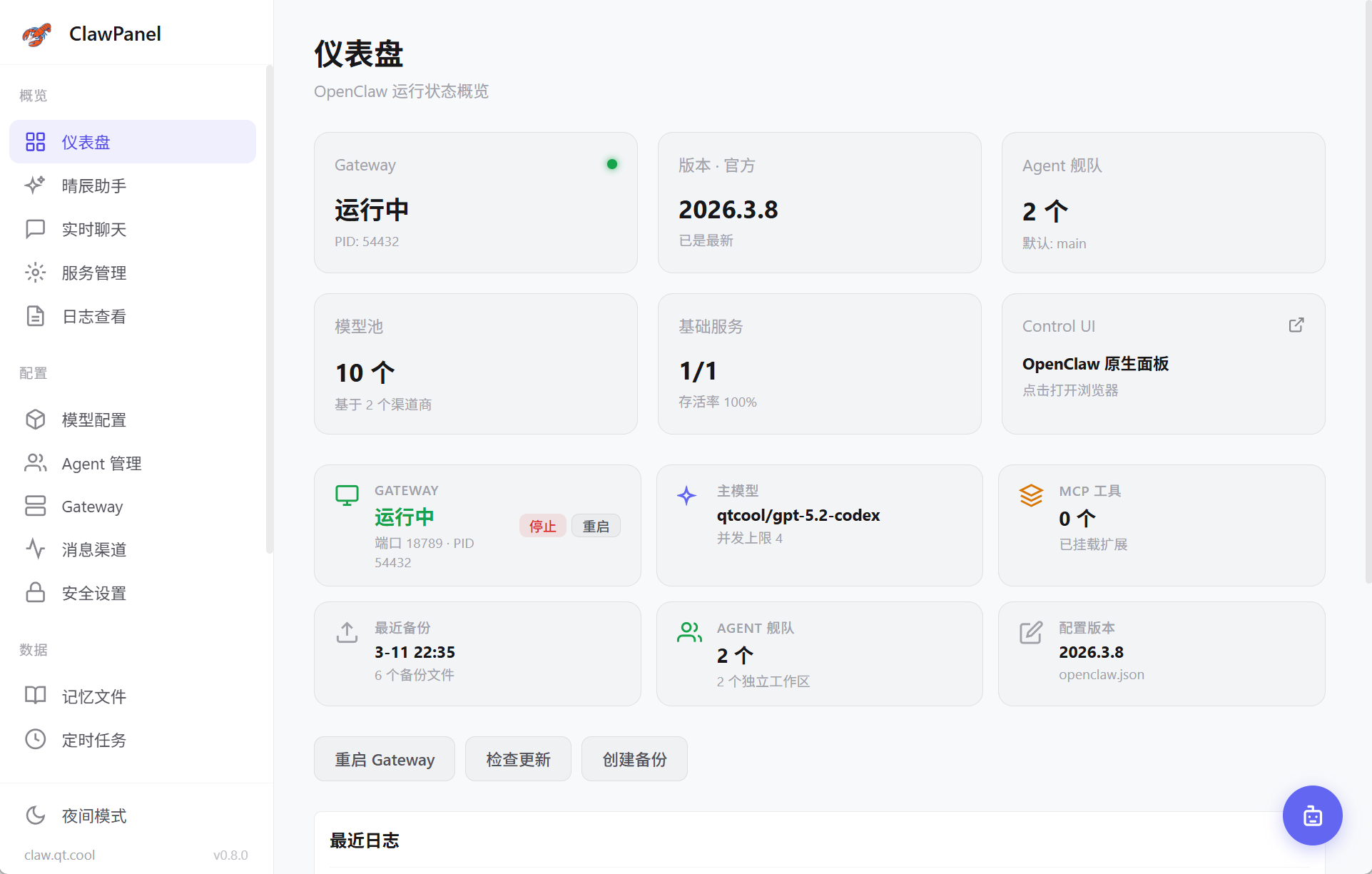Click 检查更新 to check for updates
The width and height of the screenshot is (1372, 874).
click(518, 758)
